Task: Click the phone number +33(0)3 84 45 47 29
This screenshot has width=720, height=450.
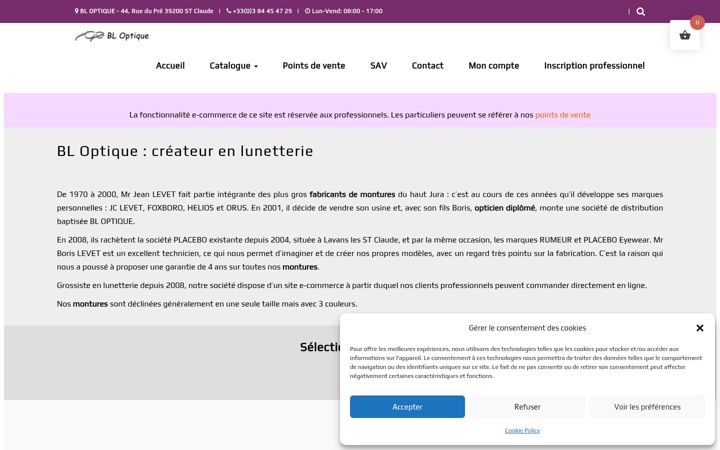Action: pos(259,11)
